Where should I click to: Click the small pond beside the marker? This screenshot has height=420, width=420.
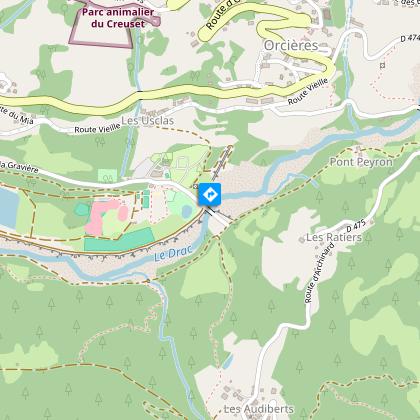tap(187, 211)
